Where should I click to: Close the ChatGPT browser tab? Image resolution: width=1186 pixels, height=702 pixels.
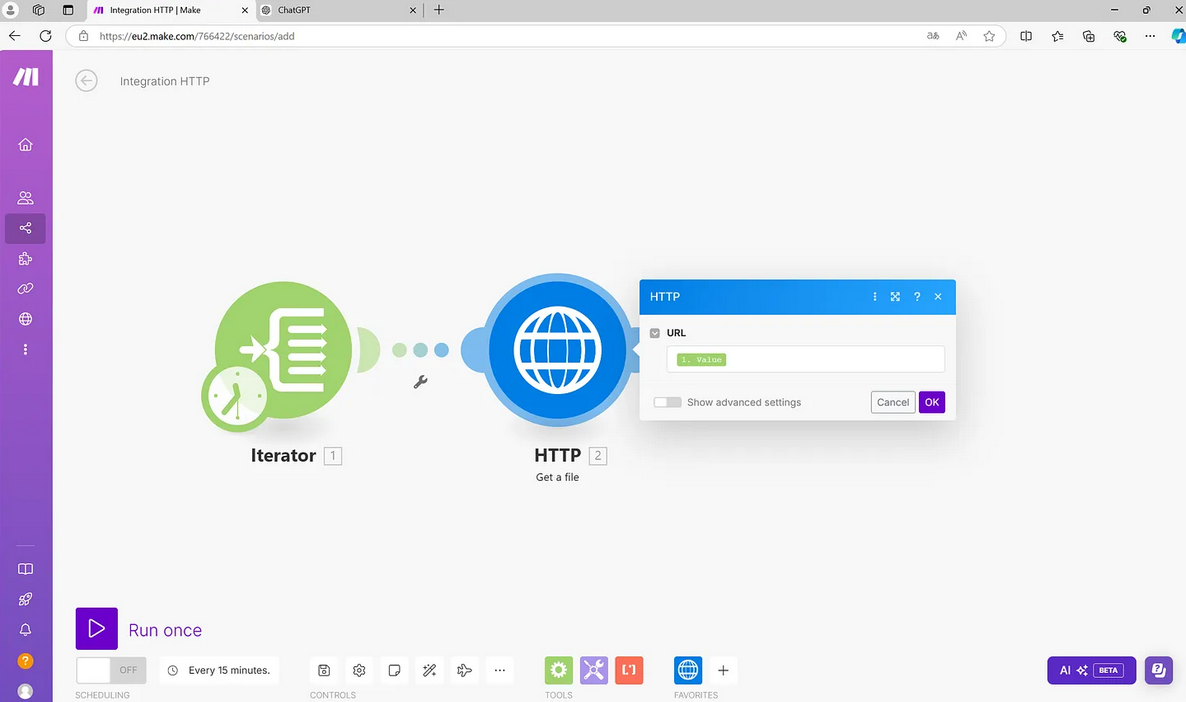pos(413,11)
